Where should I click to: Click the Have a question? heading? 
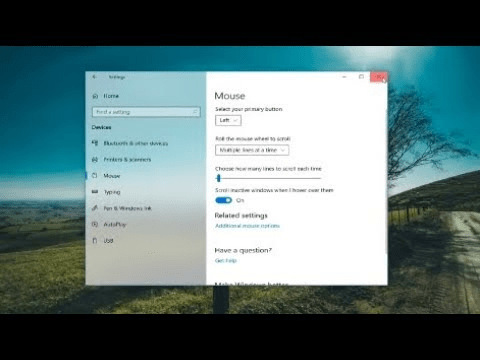click(x=243, y=250)
